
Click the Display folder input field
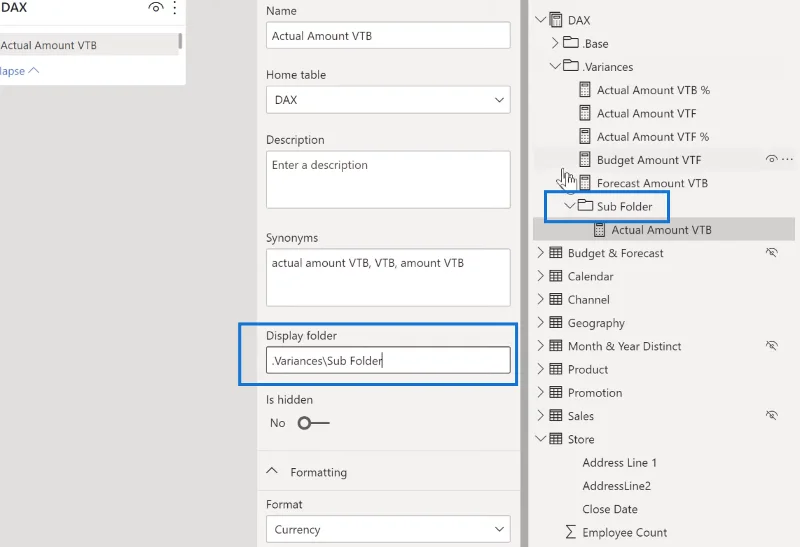pos(388,360)
